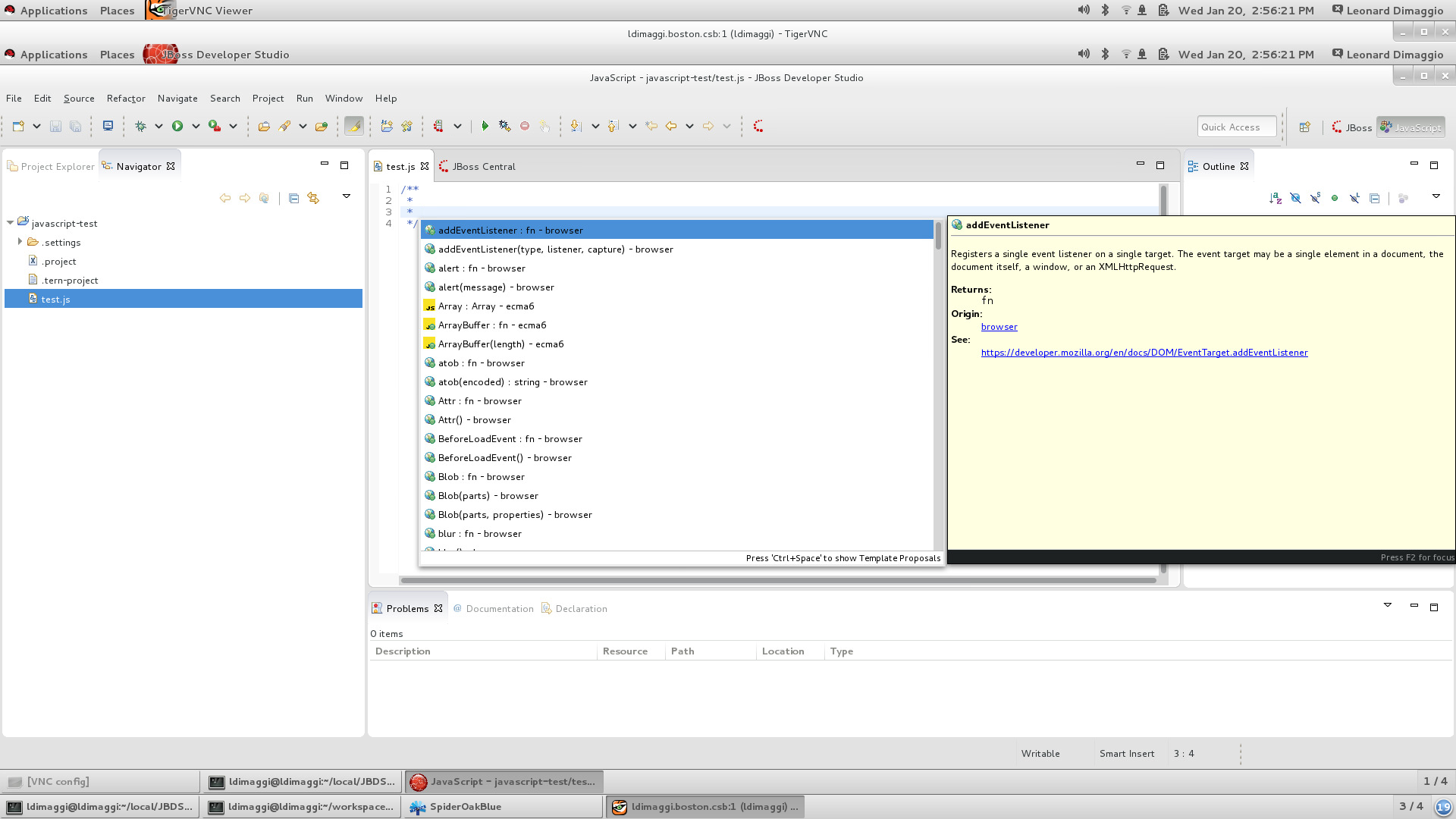The height and width of the screenshot is (819, 1456).
Task: Open Navigator view menu triangle
Action: point(347,196)
